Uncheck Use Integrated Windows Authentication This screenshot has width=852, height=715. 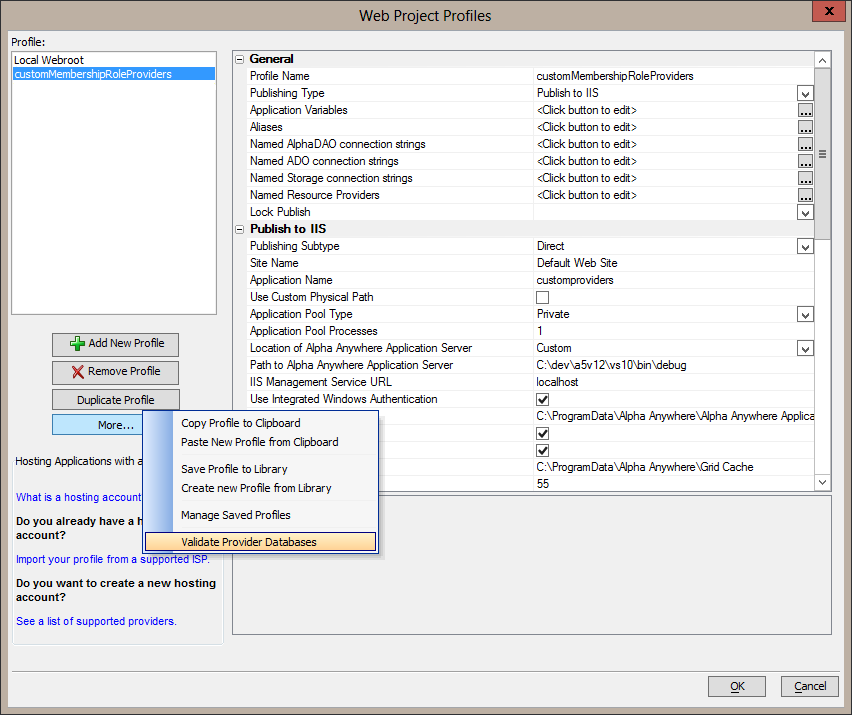pyautogui.click(x=542, y=399)
